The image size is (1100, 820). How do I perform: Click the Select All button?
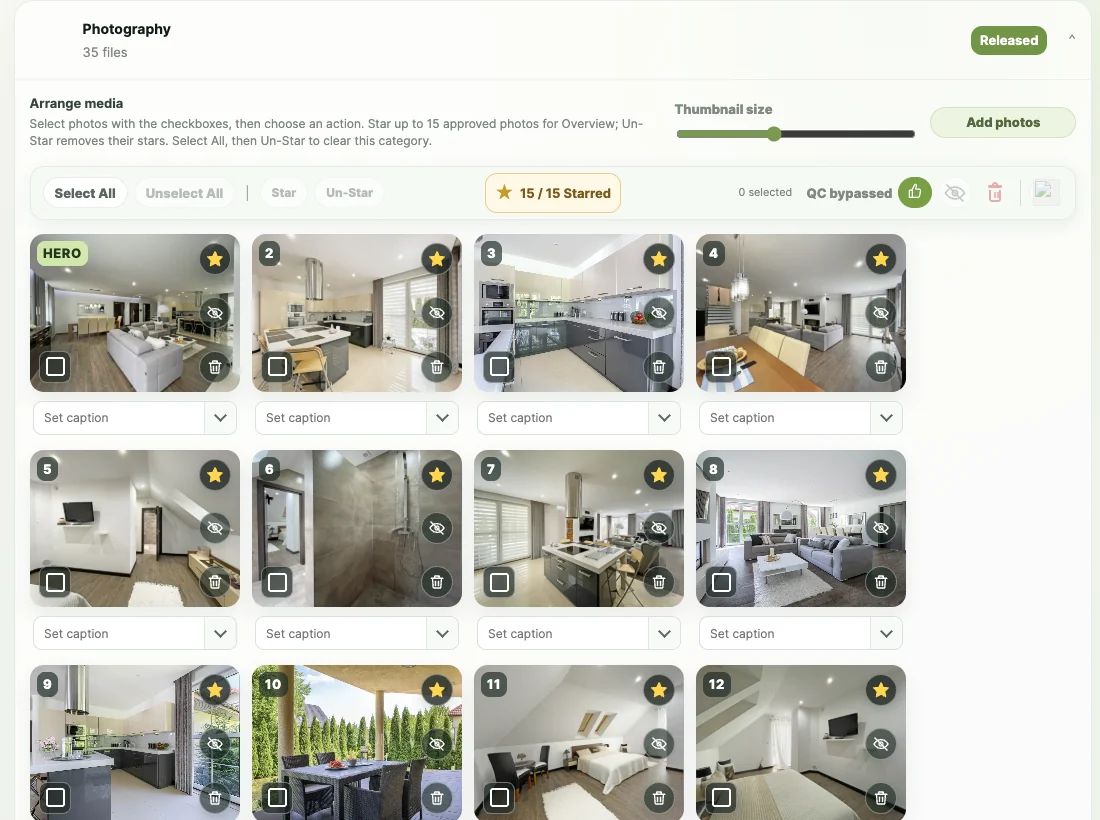point(85,193)
